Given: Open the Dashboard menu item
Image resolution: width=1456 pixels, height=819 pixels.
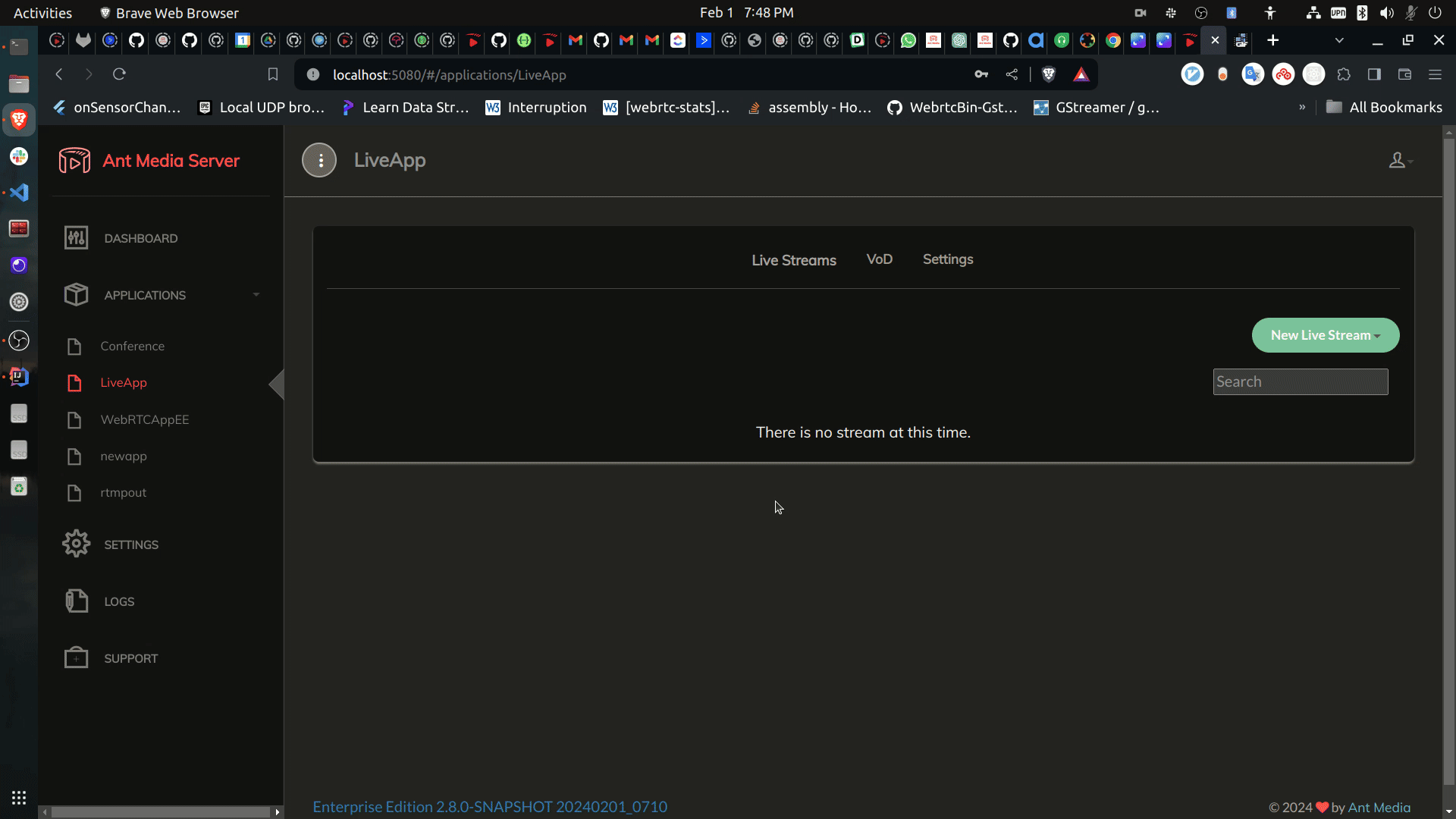Looking at the screenshot, I should pyautogui.click(x=141, y=238).
